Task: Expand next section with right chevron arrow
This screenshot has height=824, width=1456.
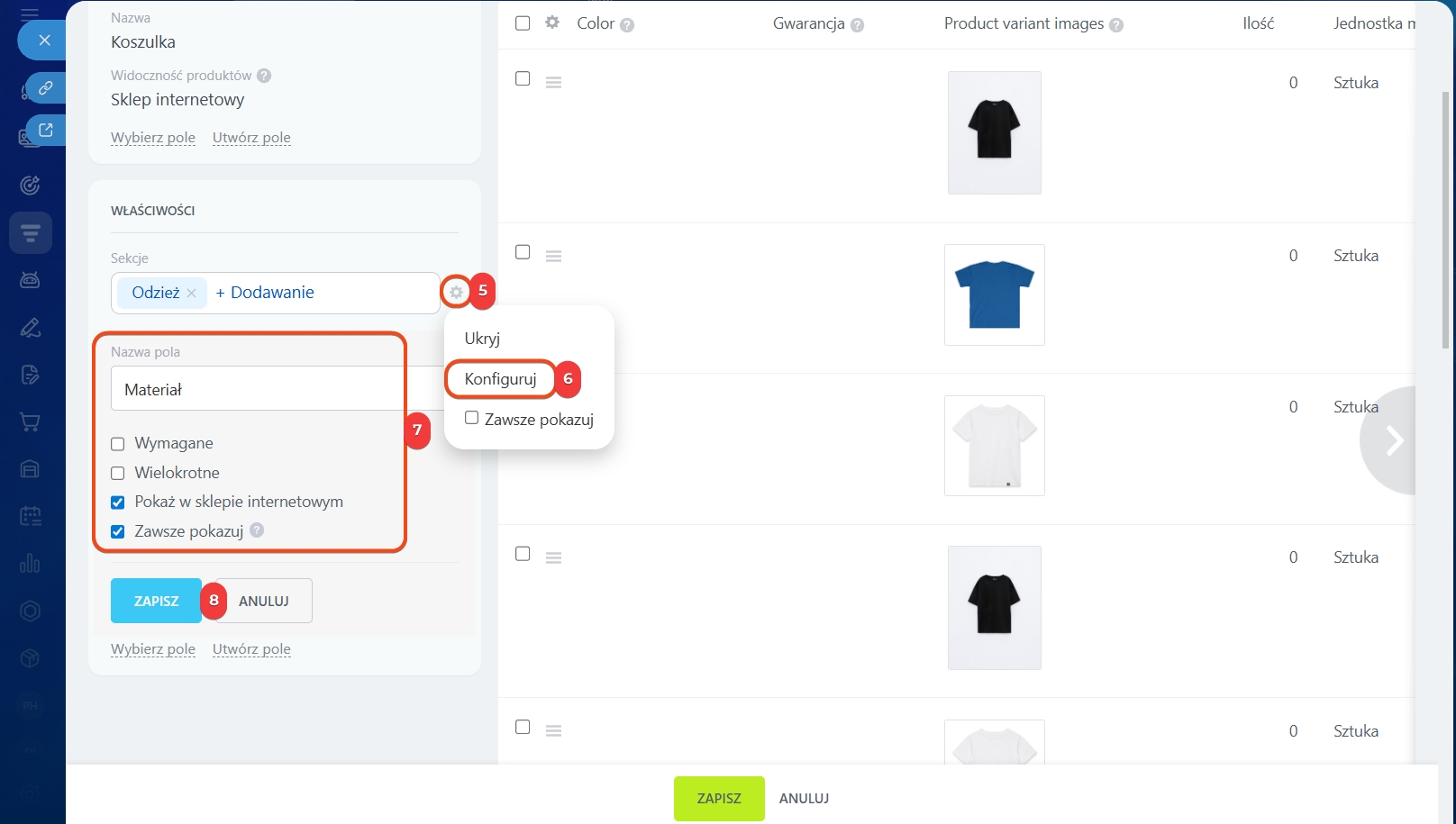Action: (1394, 440)
